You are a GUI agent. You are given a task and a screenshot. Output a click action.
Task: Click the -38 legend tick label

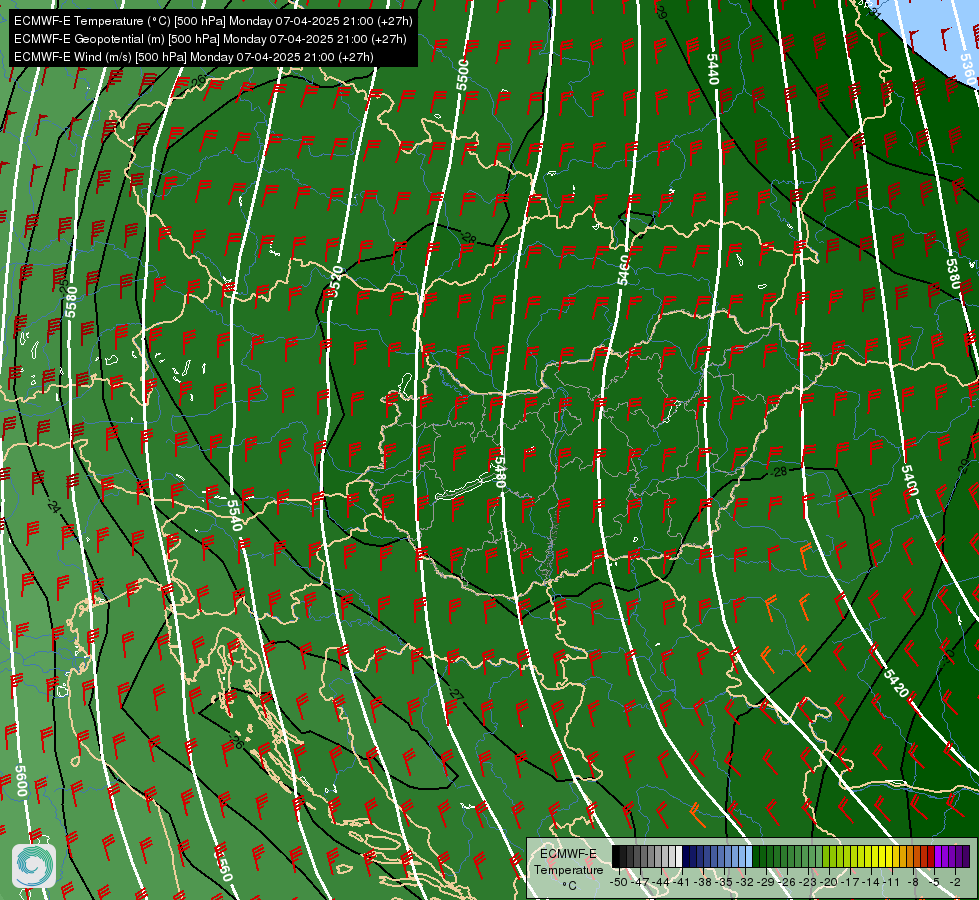click(702, 882)
